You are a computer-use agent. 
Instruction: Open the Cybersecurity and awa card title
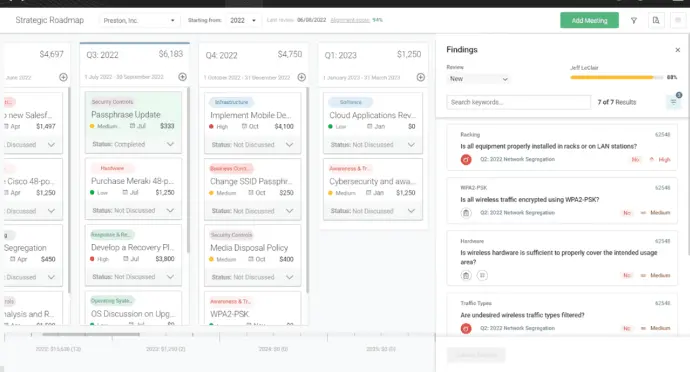point(372,181)
